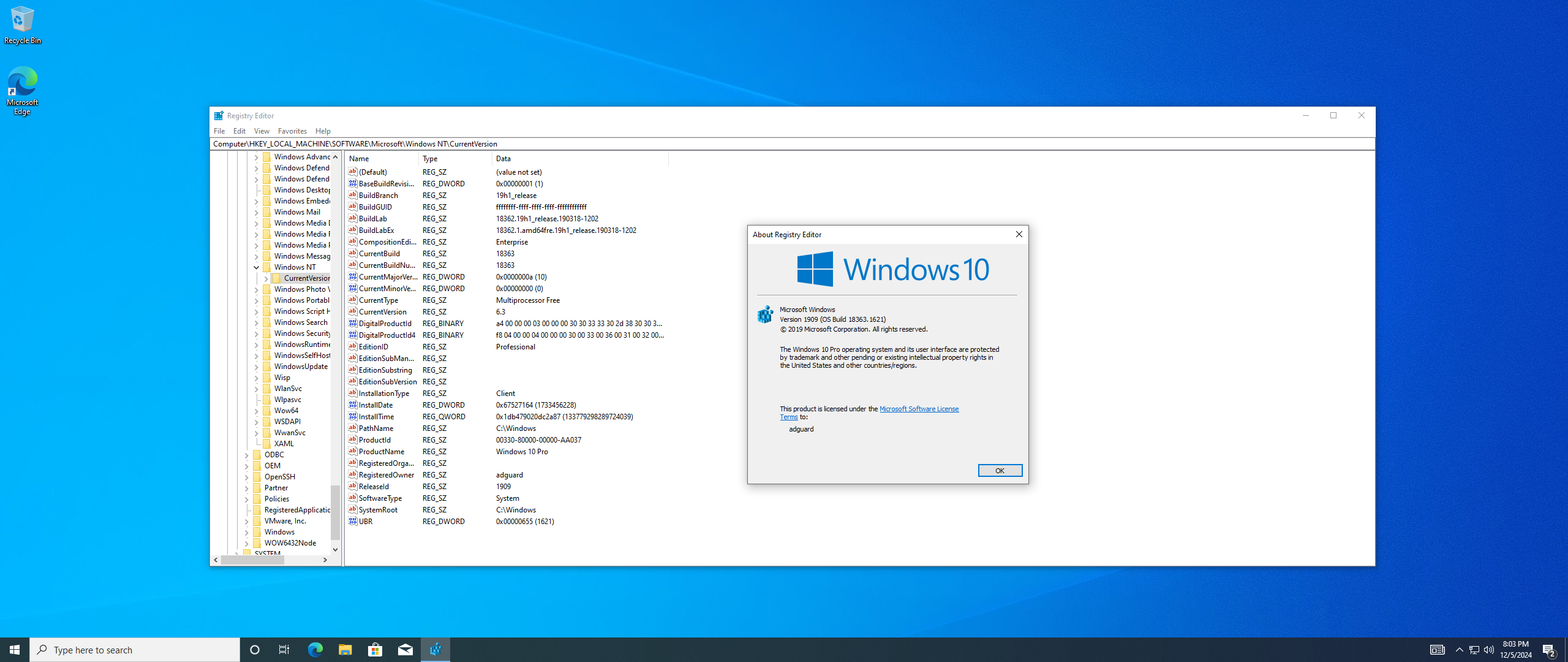Click the Windows NT folder icon

(266, 267)
